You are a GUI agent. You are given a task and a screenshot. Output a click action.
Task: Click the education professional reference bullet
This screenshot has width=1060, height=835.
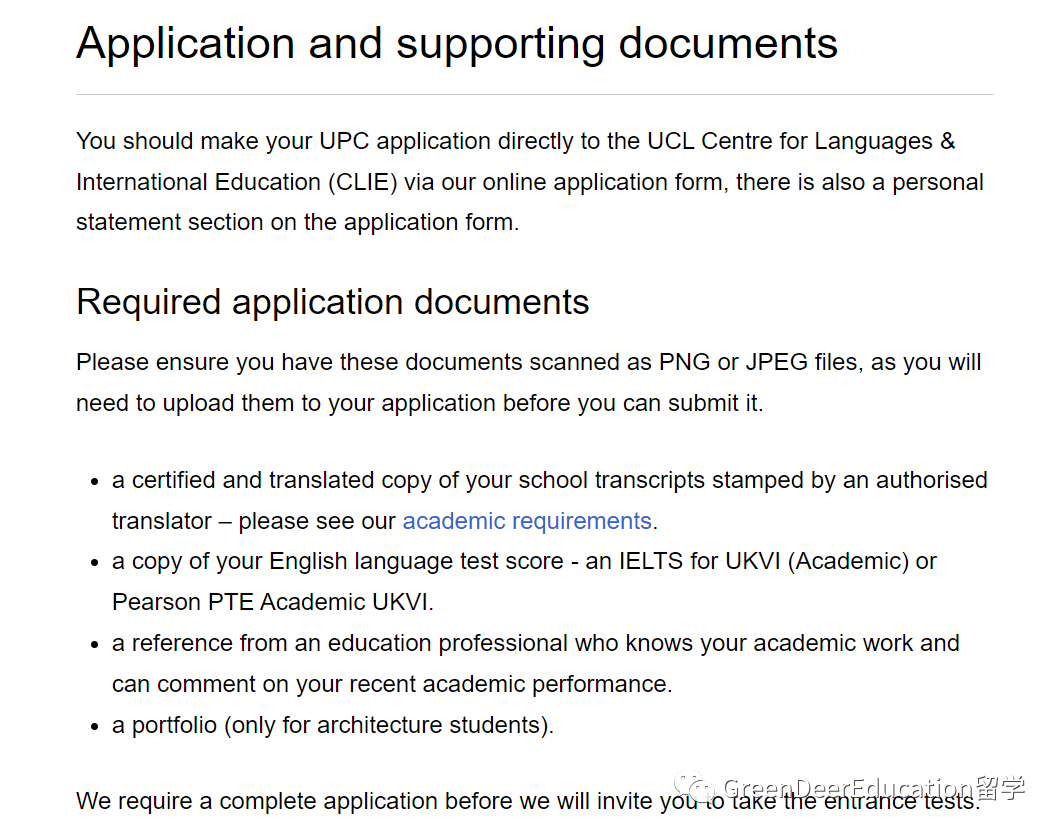(535, 643)
